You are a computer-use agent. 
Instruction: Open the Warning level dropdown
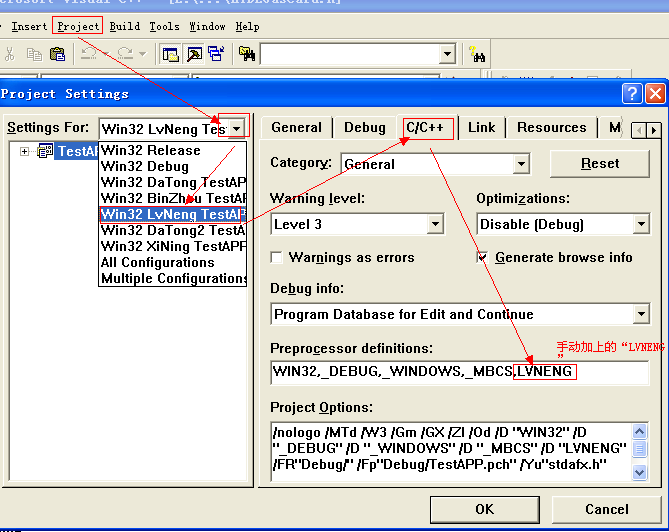pos(435,224)
